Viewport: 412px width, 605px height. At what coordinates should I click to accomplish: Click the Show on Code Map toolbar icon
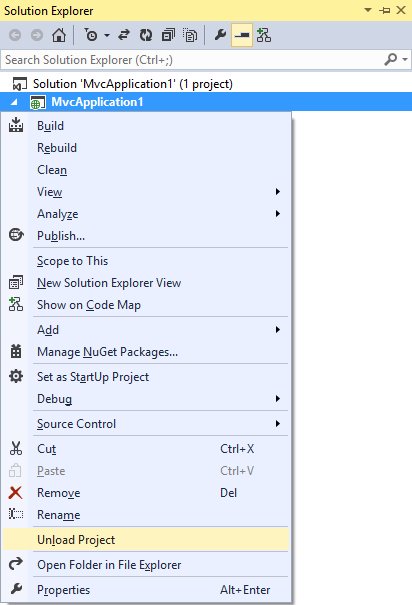pos(264,35)
